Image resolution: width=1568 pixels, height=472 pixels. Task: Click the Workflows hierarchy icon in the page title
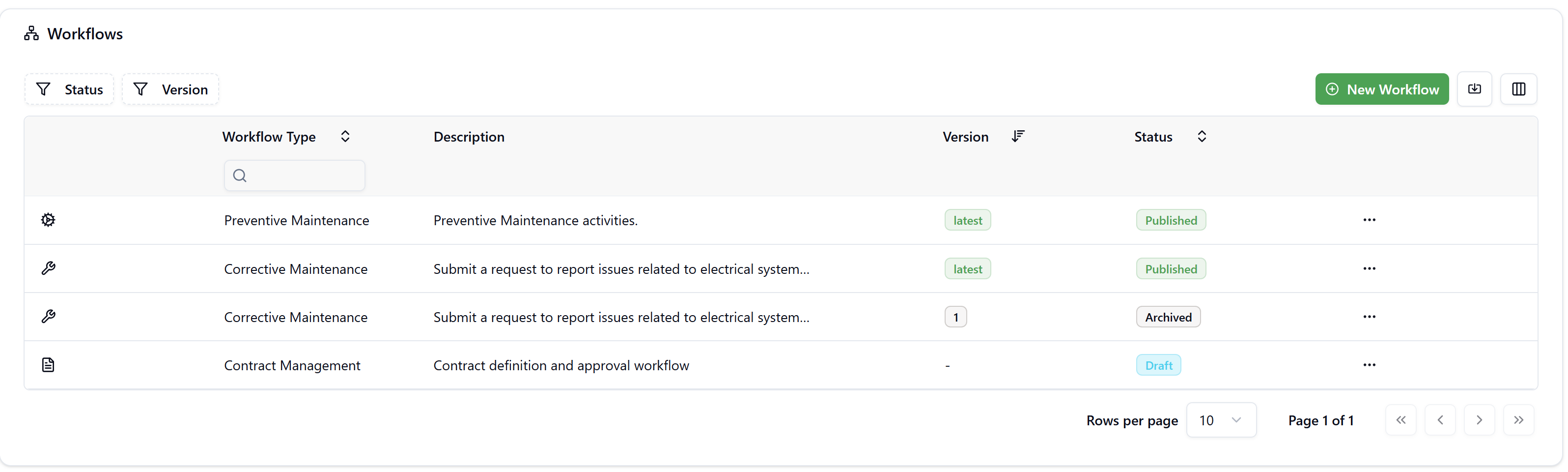coord(31,33)
